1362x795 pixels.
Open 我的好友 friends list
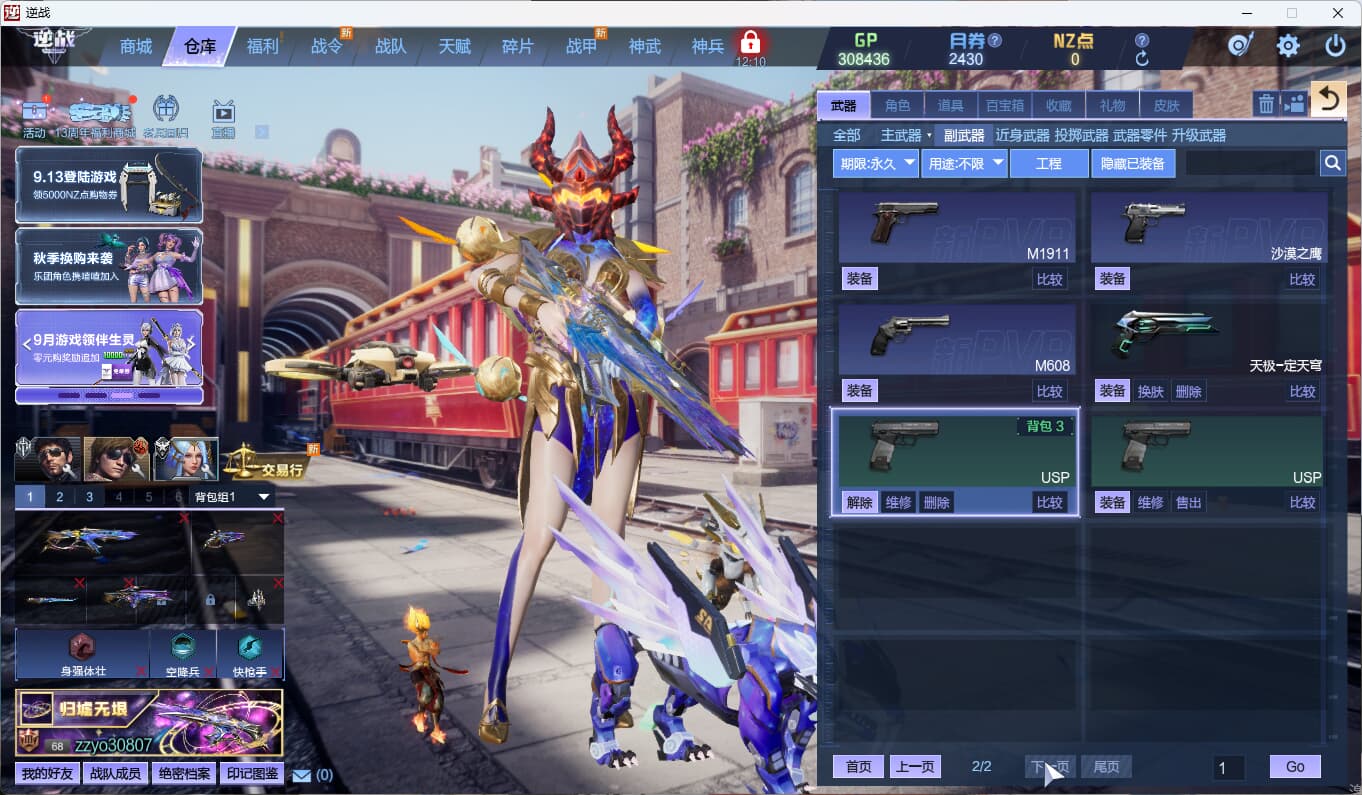point(48,774)
